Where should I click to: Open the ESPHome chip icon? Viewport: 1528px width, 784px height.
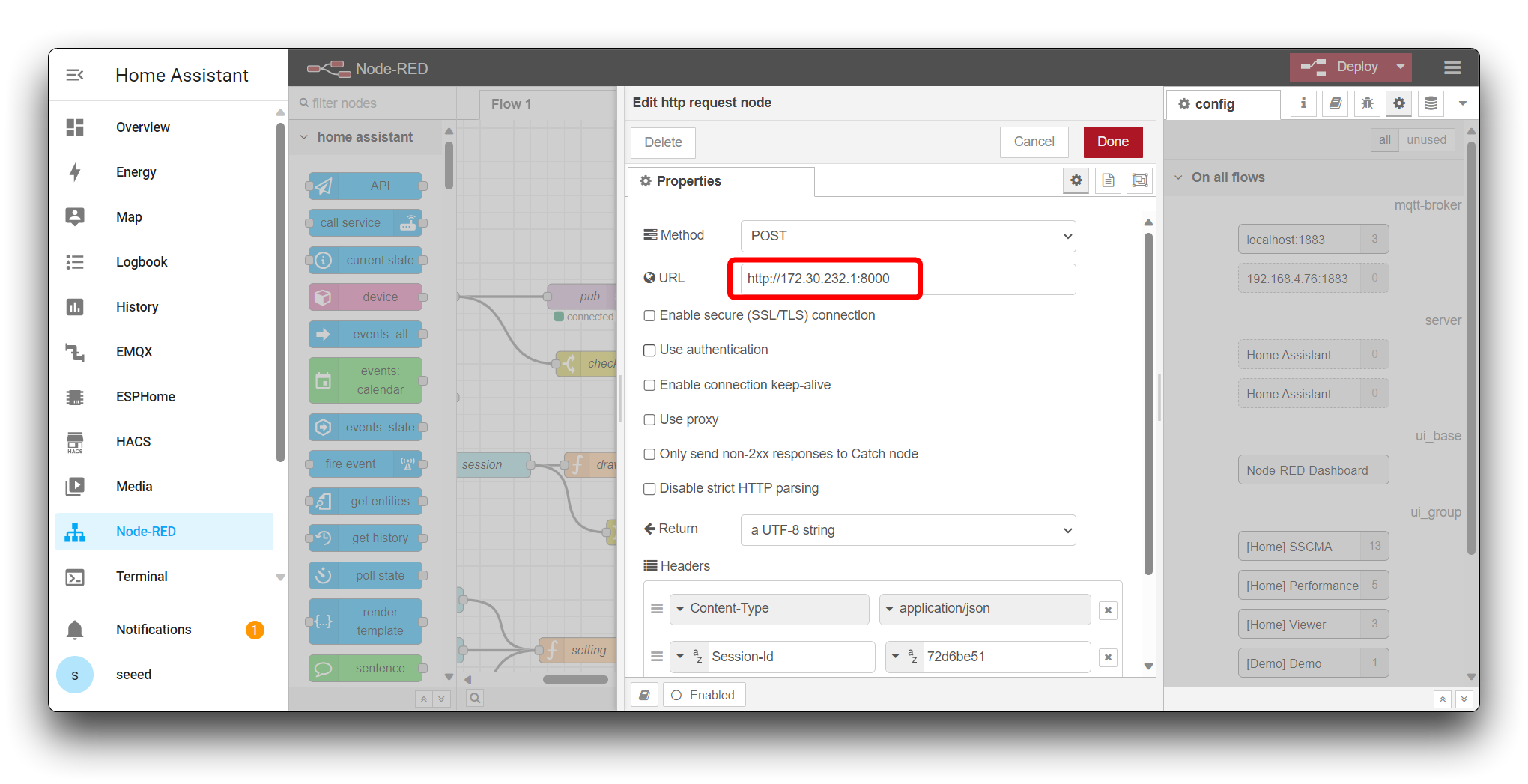pos(75,397)
